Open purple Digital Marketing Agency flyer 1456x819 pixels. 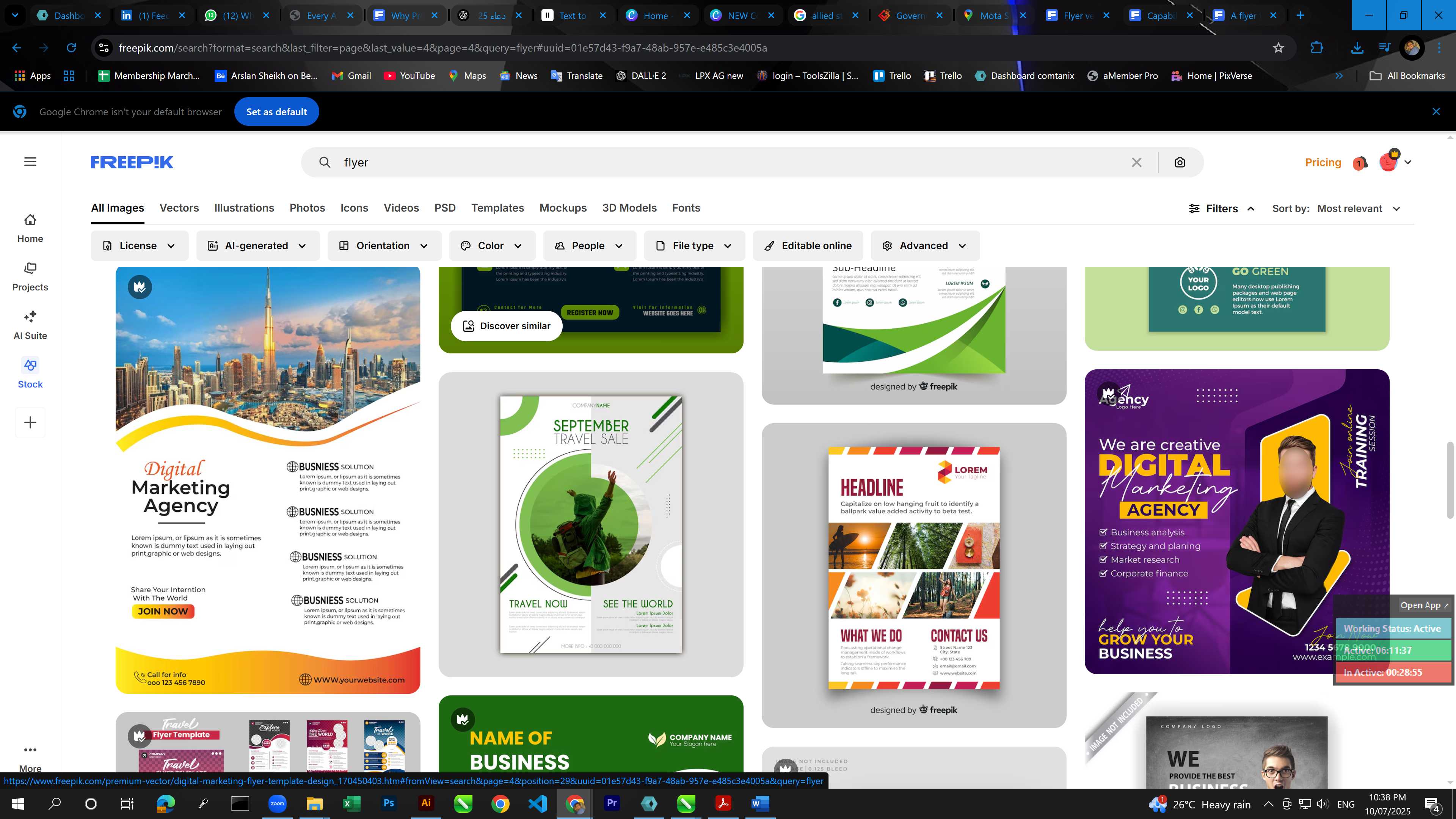pyautogui.click(x=1237, y=521)
